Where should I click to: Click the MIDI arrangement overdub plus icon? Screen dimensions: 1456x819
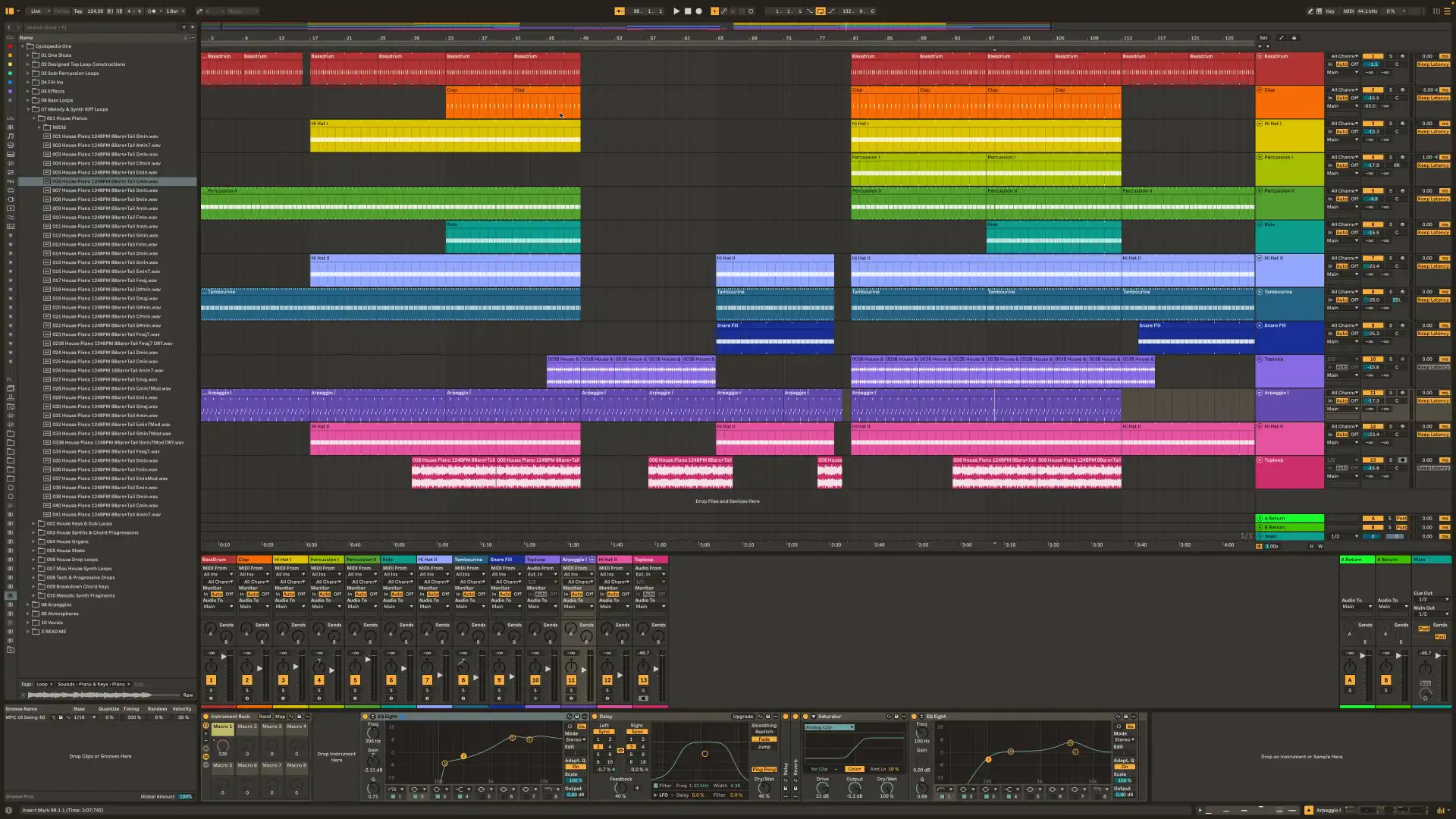point(714,11)
